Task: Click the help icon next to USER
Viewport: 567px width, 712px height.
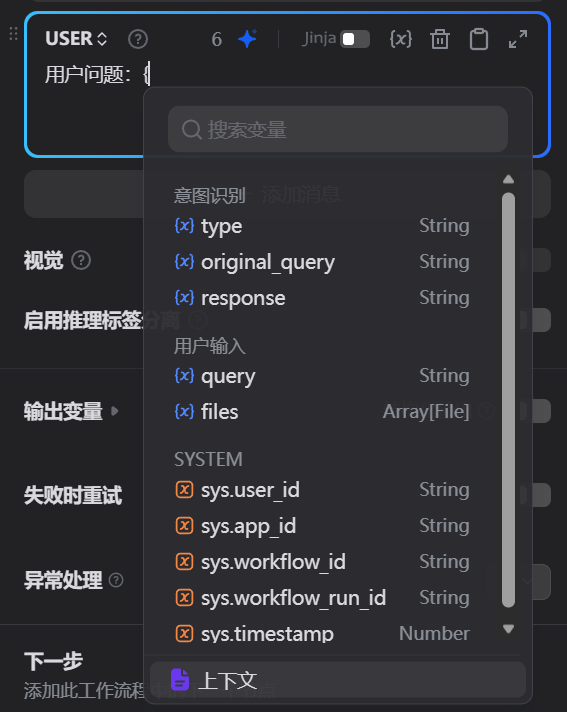Action: tap(138, 39)
